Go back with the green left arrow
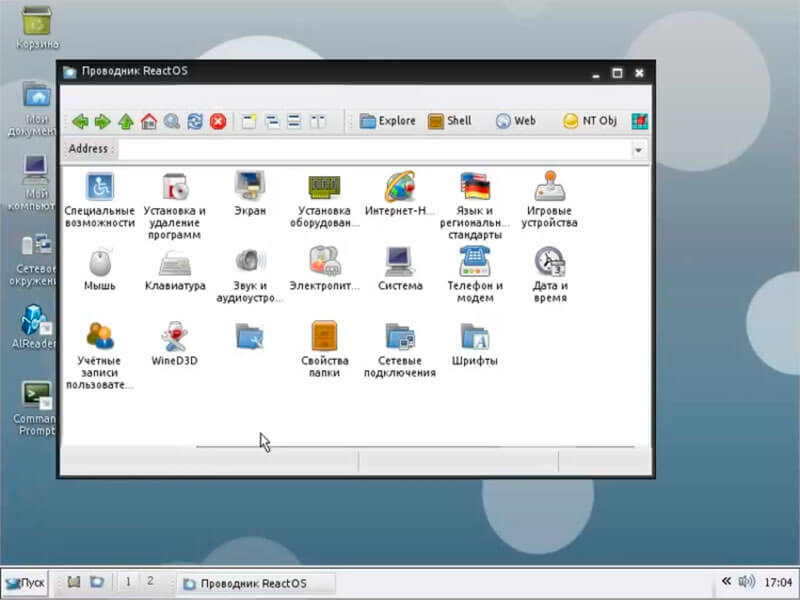The height and width of the screenshot is (600, 800). click(x=80, y=121)
